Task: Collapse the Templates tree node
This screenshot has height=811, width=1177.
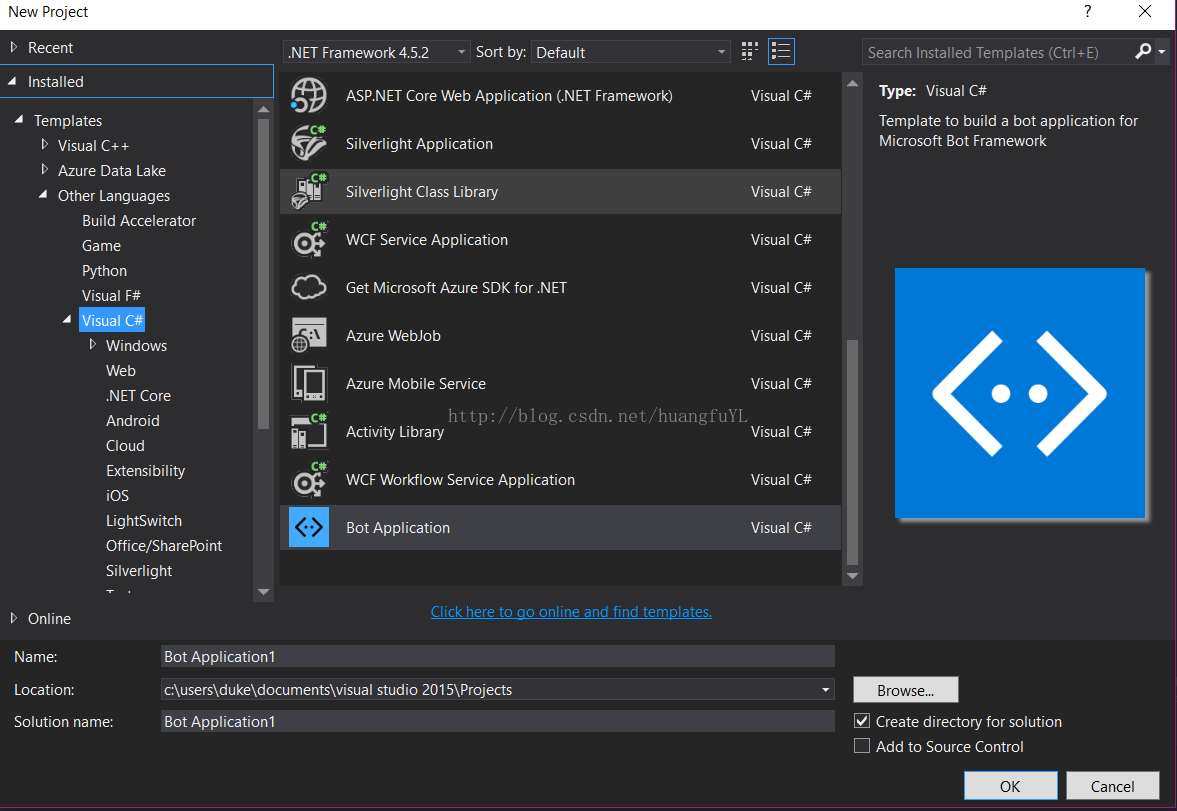Action: [19, 119]
